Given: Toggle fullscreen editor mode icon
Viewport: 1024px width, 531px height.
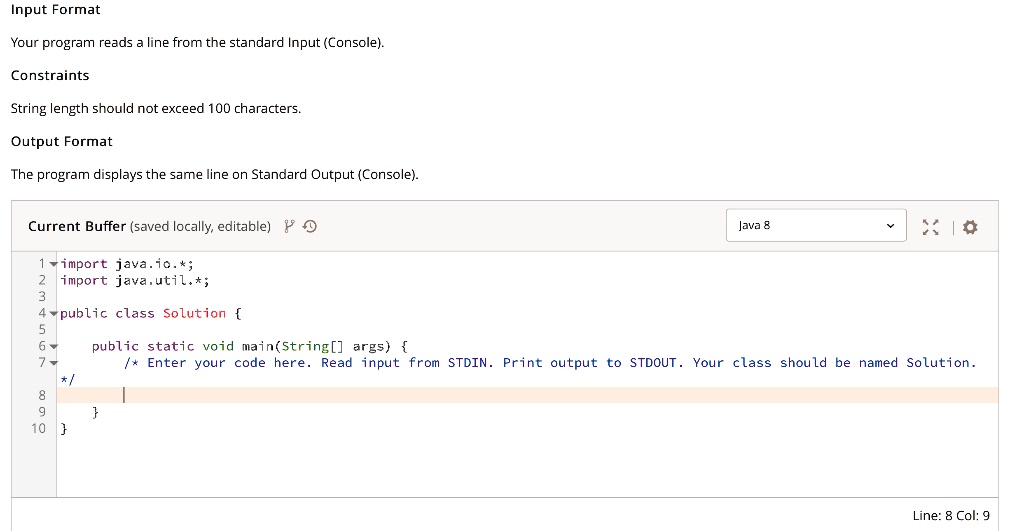Looking at the screenshot, I should pyautogui.click(x=930, y=227).
